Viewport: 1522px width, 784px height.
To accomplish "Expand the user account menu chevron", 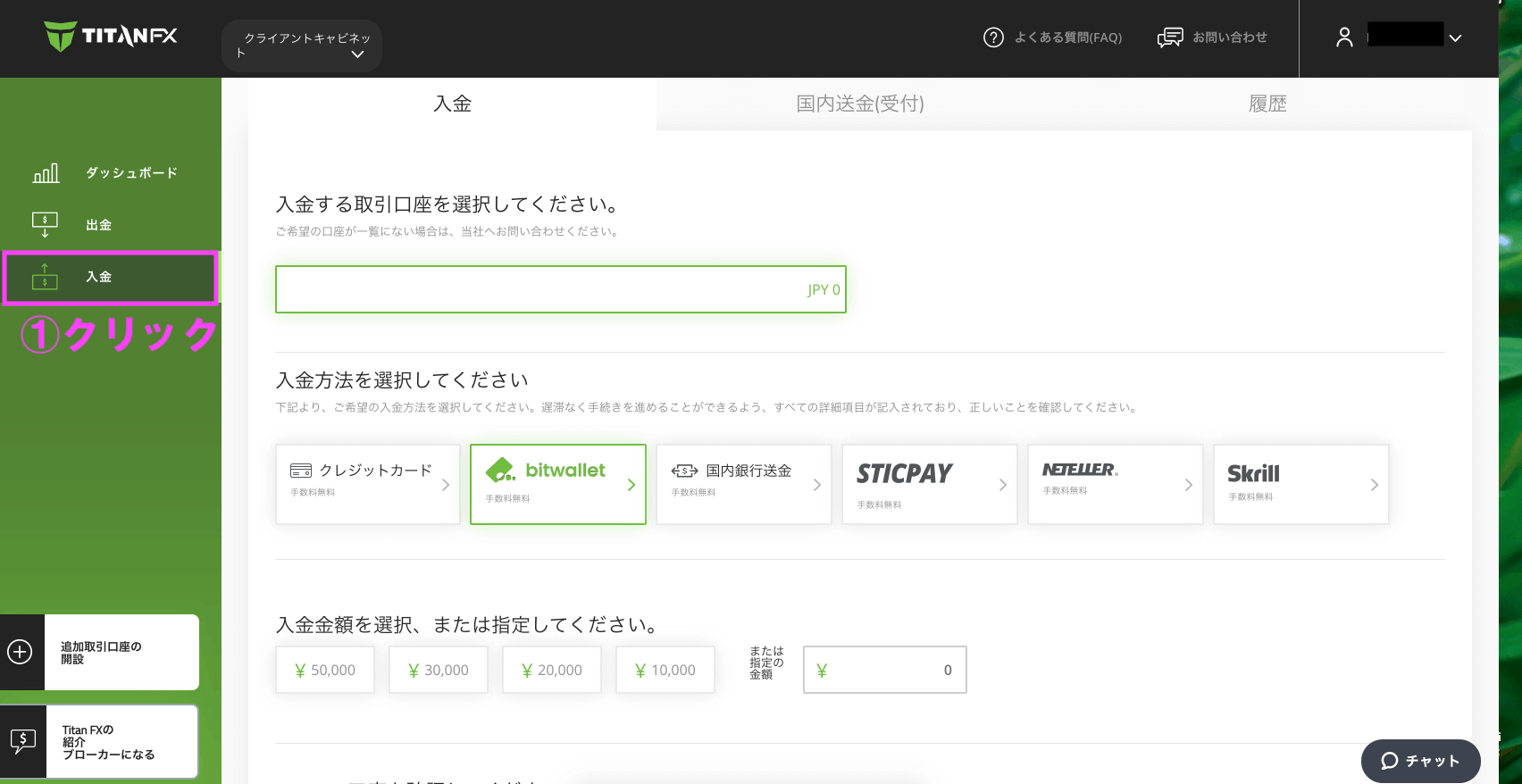I will (1455, 38).
